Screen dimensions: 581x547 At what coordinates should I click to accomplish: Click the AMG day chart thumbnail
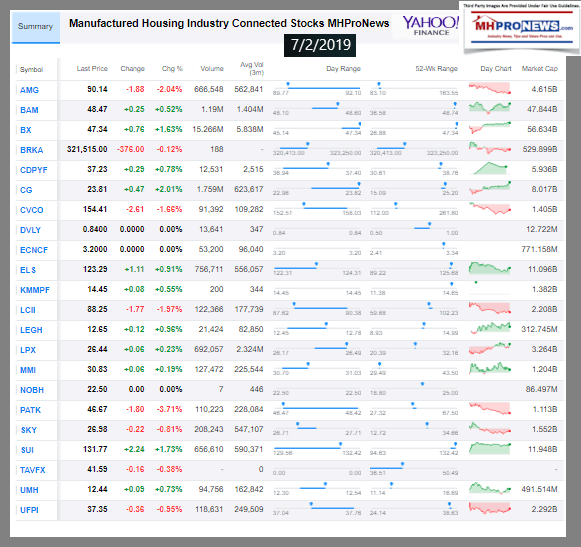(490, 89)
